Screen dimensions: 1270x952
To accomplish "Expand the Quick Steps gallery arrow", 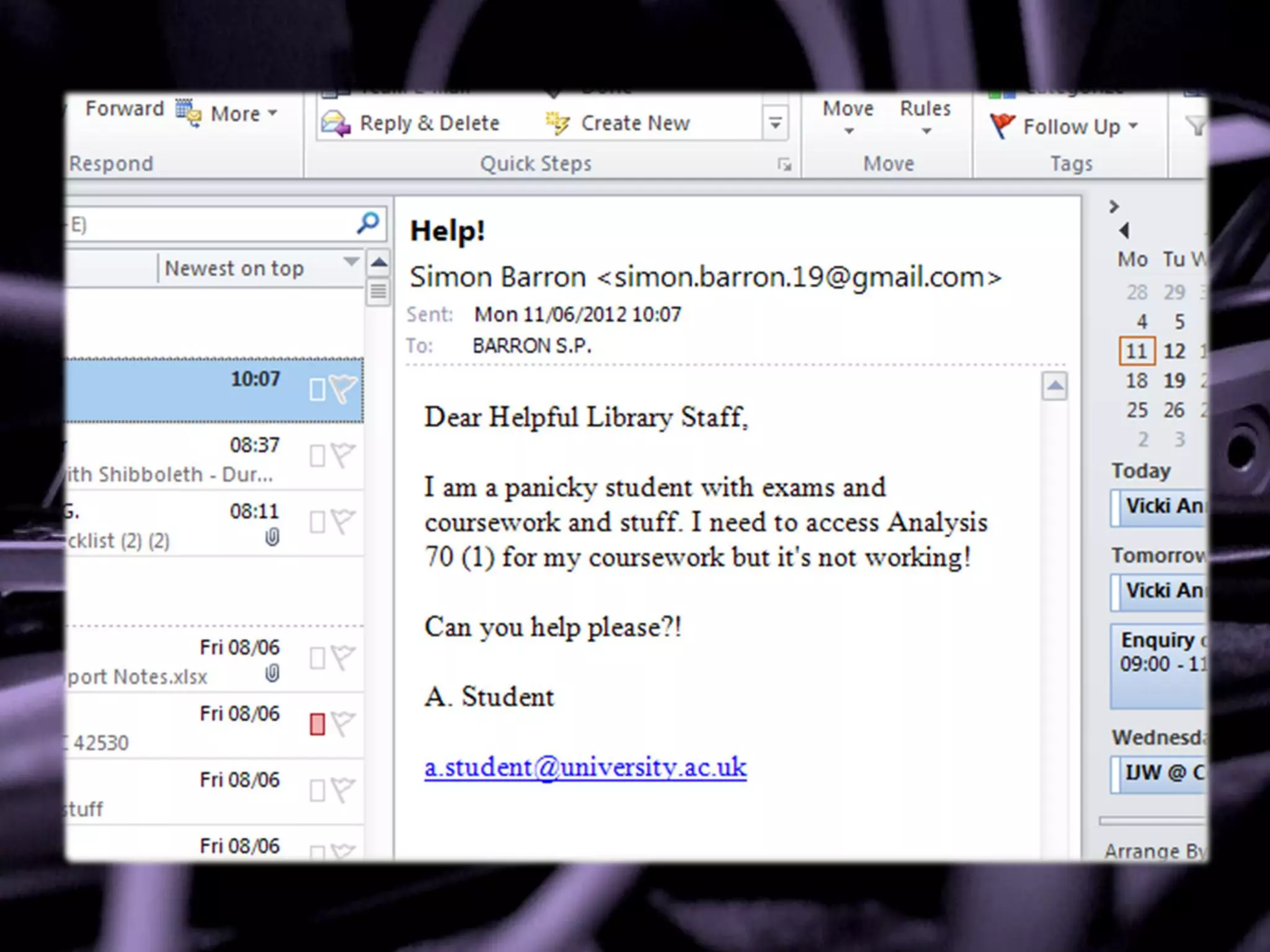I will click(x=775, y=123).
